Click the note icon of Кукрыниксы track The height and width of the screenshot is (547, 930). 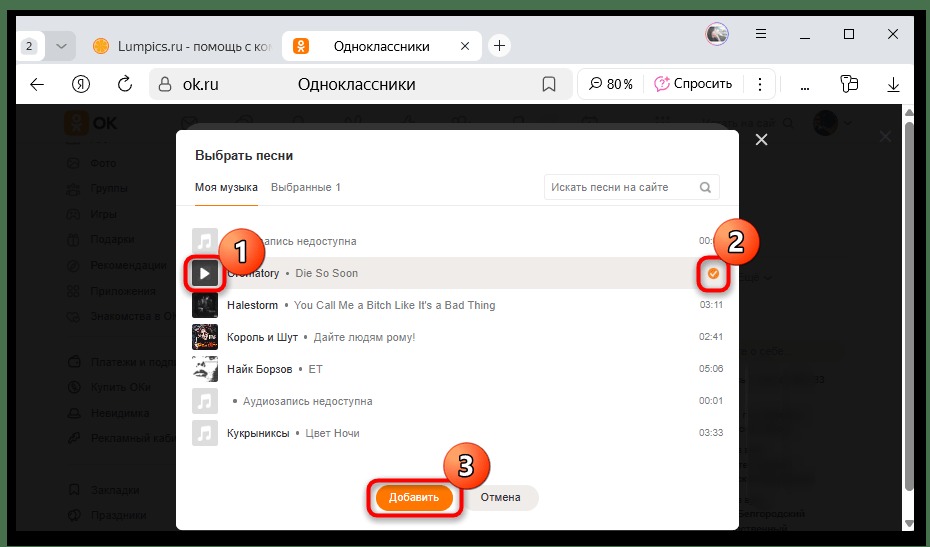205,433
